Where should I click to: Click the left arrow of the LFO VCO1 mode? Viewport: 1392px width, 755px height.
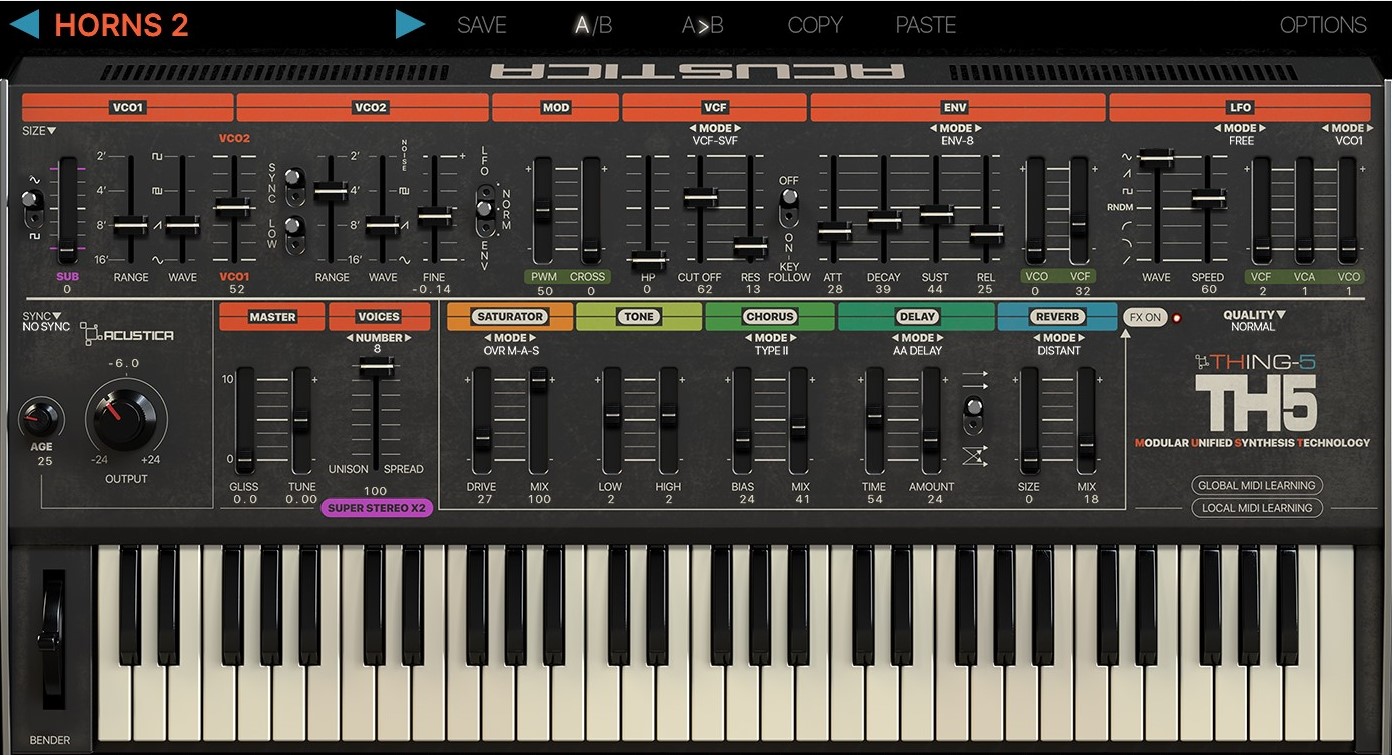pos(1325,128)
